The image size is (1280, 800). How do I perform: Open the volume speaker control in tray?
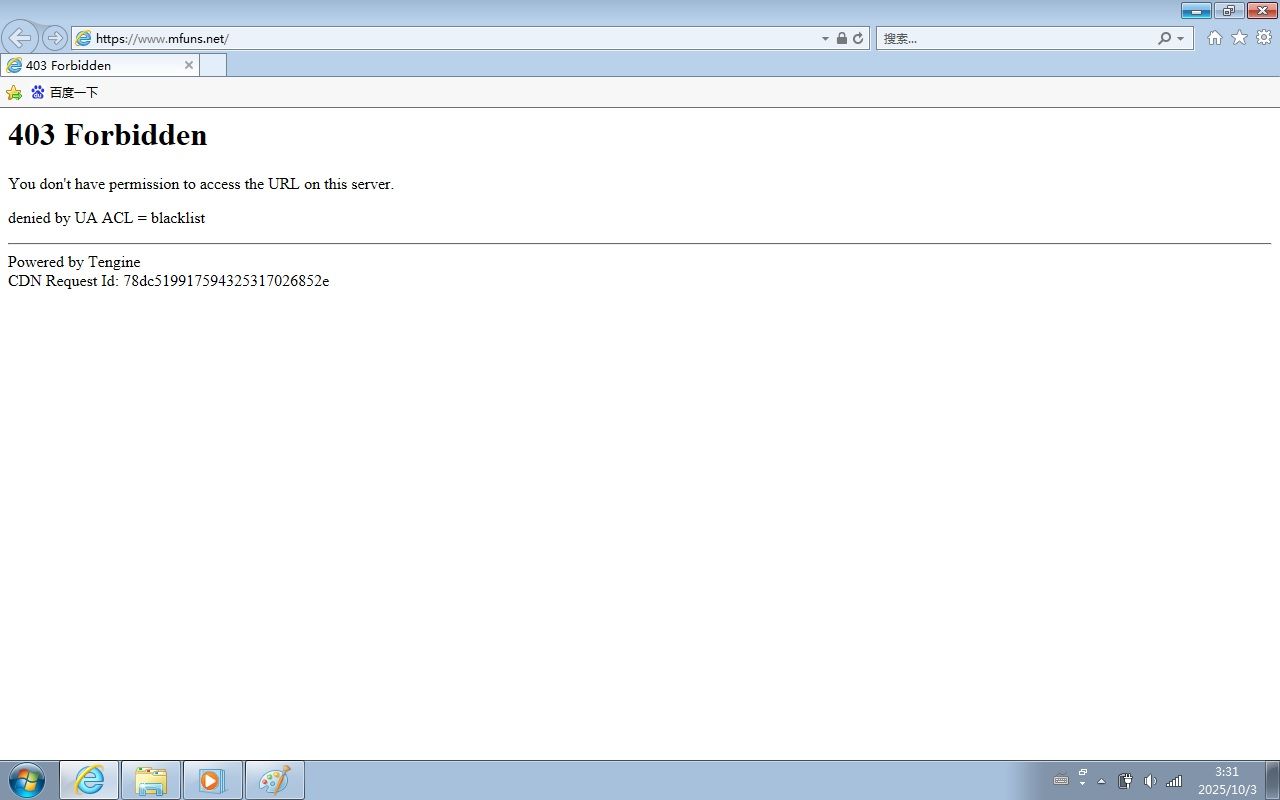tap(1150, 781)
